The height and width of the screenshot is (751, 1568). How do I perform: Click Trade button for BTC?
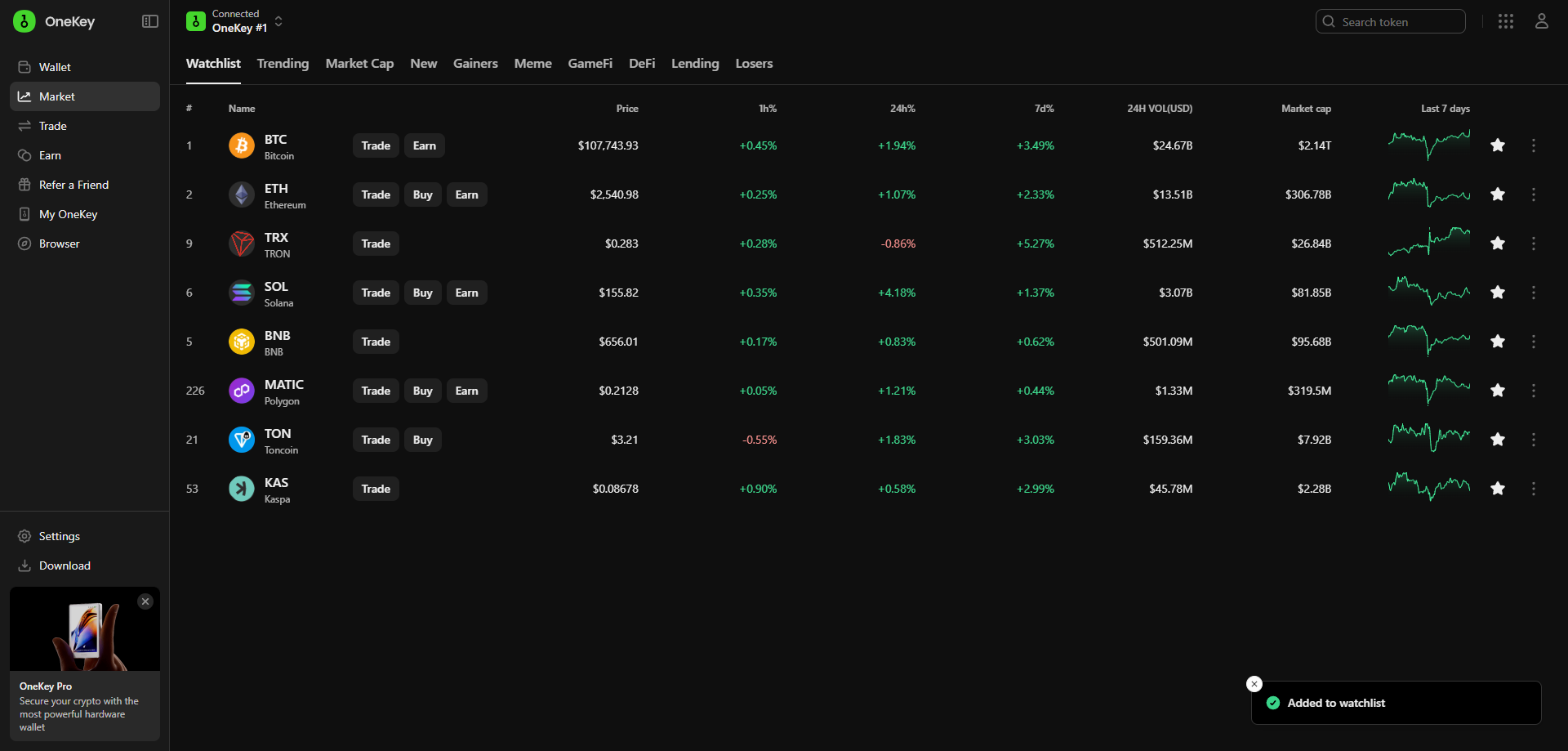[376, 145]
